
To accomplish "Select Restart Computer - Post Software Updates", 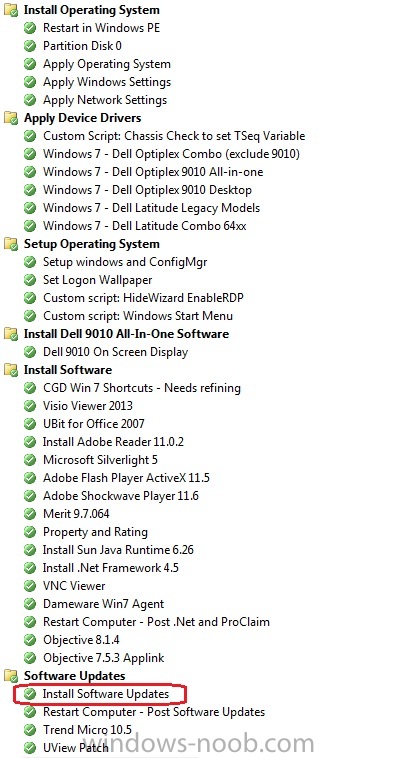I will pos(154,712).
